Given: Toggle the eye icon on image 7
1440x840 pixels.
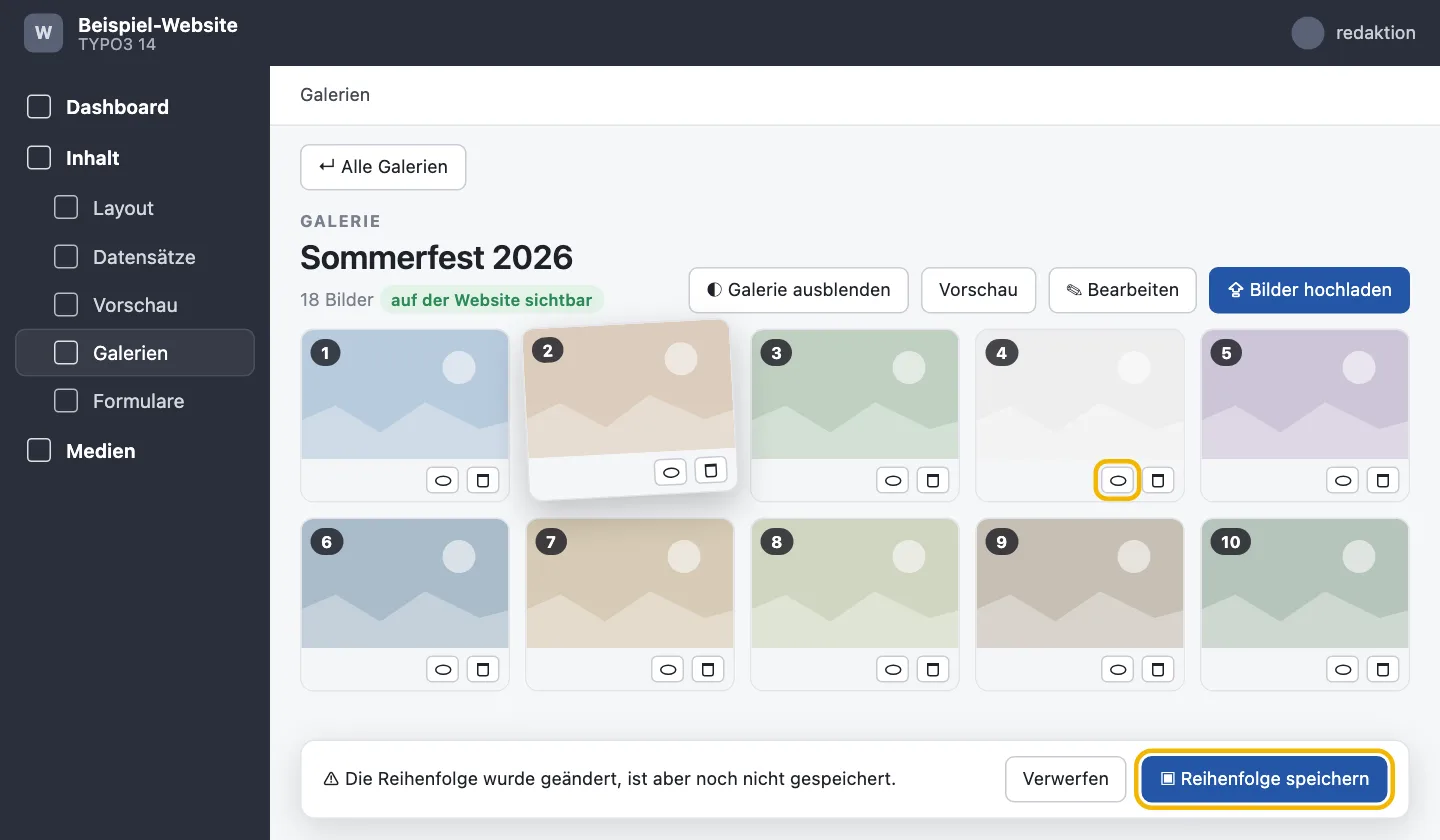Looking at the screenshot, I should (x=669, y=669).
